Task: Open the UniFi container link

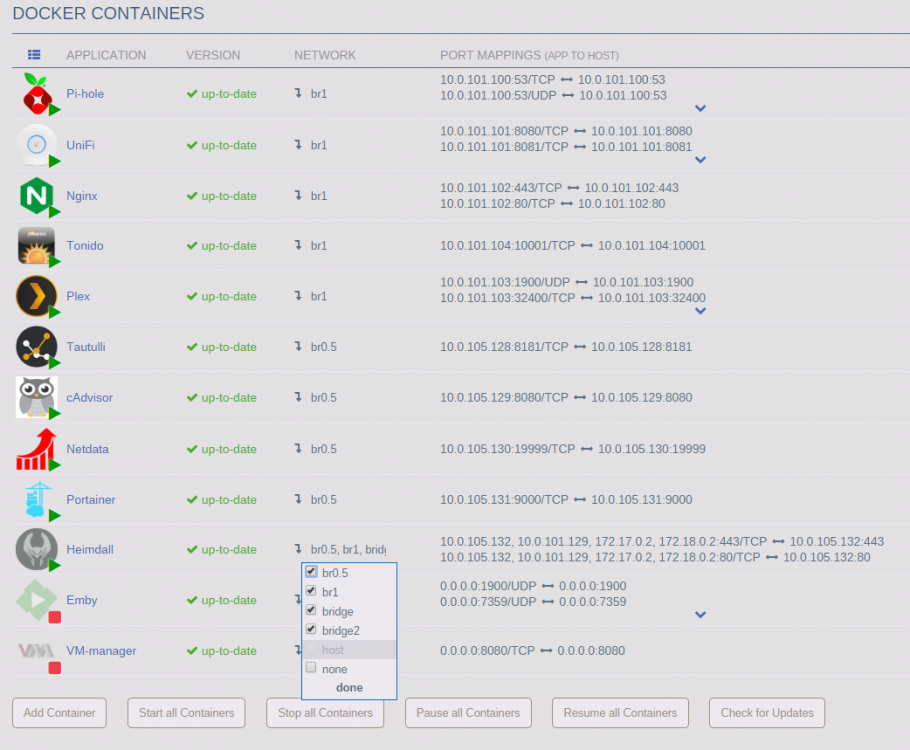Action: pyautogui.click(x=81, y=145)
